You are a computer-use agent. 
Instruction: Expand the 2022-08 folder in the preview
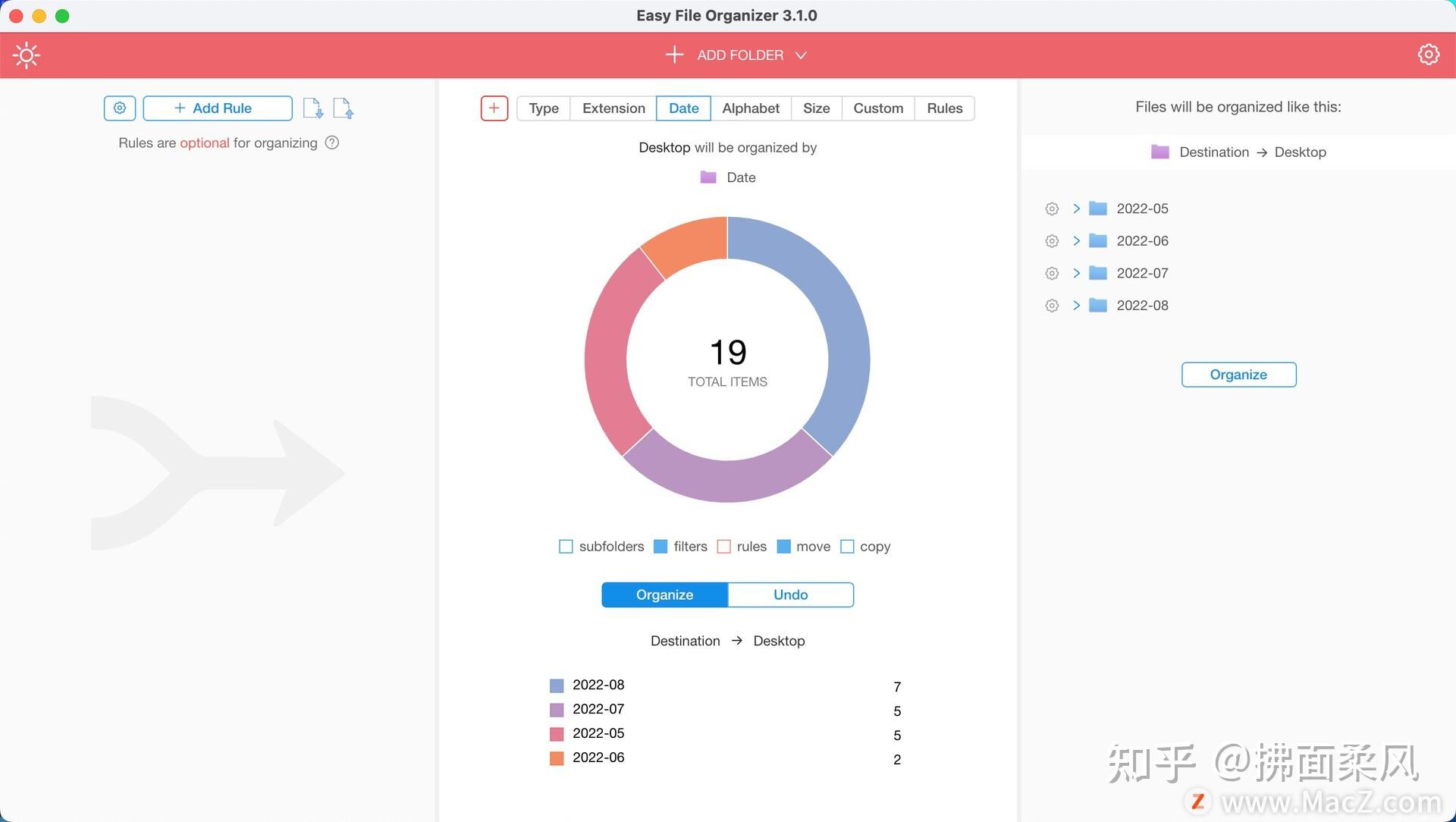(1075, 305)
